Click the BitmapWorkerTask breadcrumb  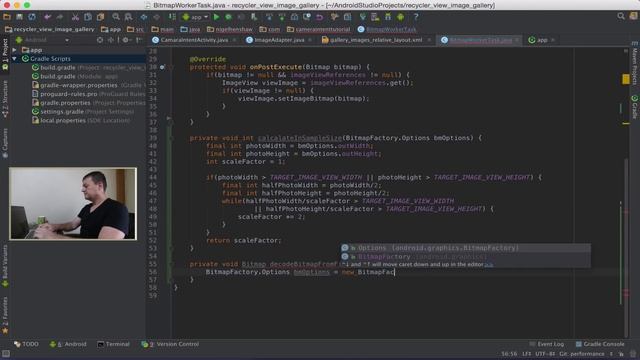tap(387, 29)
